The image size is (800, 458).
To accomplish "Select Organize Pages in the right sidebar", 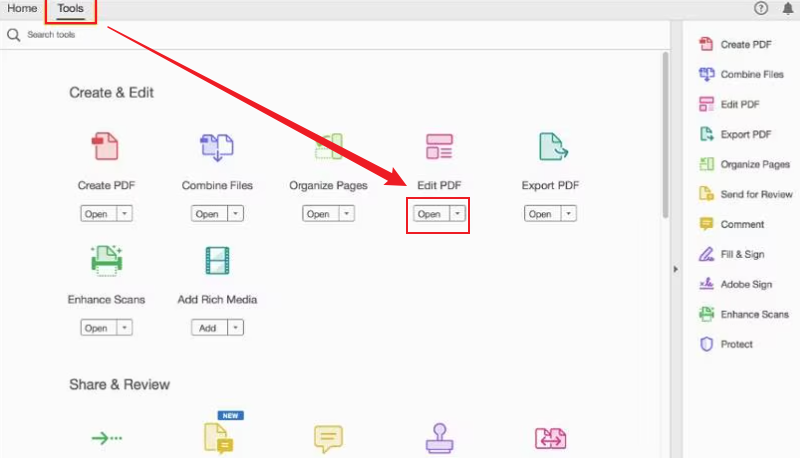I will 744,164.
